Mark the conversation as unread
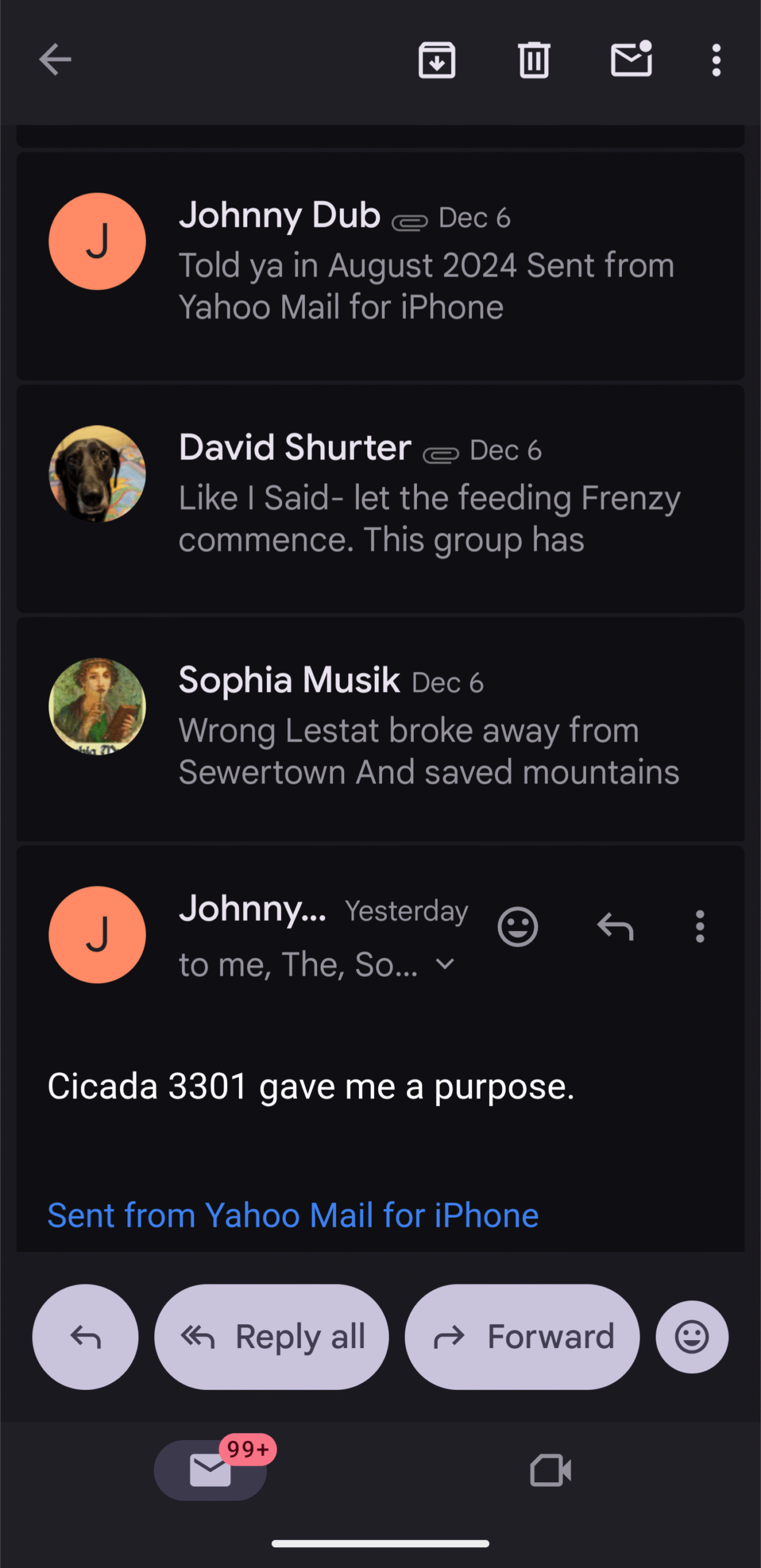Image resolution: width=761 pixels, height=1568 pixels. [631, 60]
